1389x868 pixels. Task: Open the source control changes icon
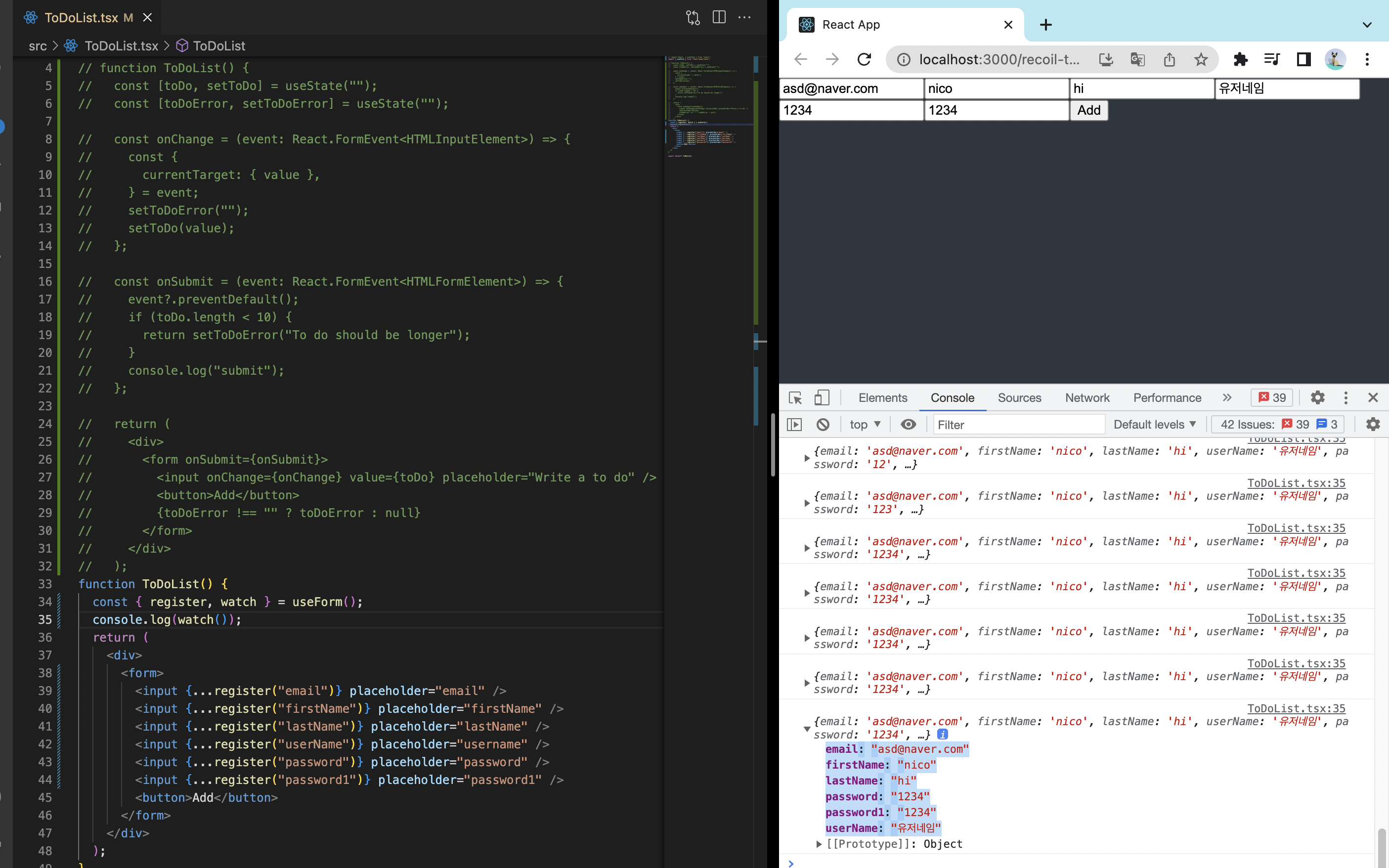click(x=693, y=17)
